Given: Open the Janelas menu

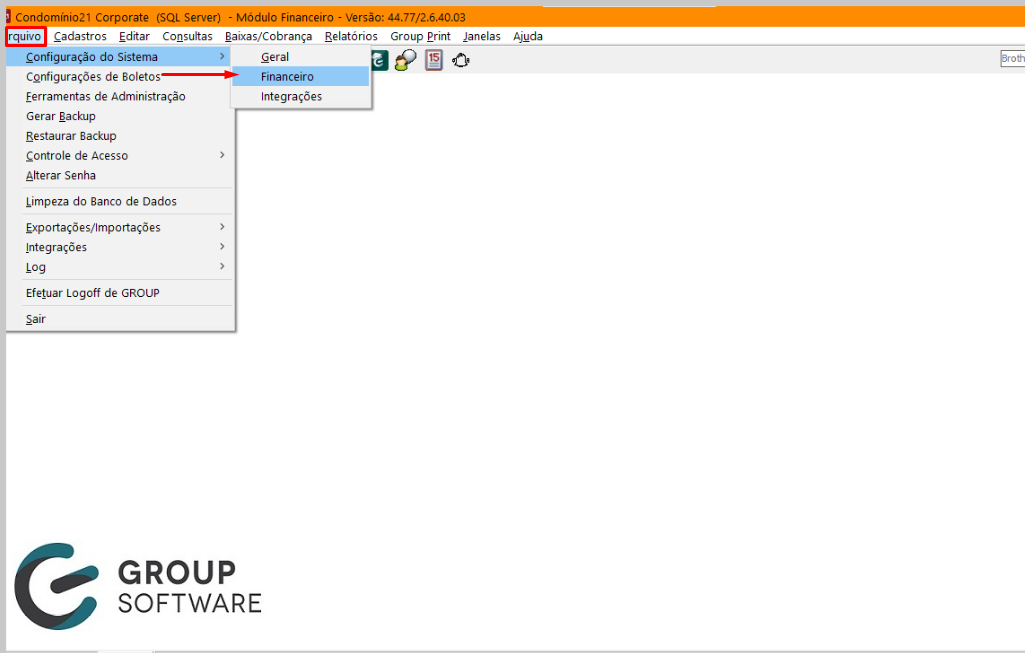Looking at the screenshot, I should pyautogui.click(x=482, y=37).
